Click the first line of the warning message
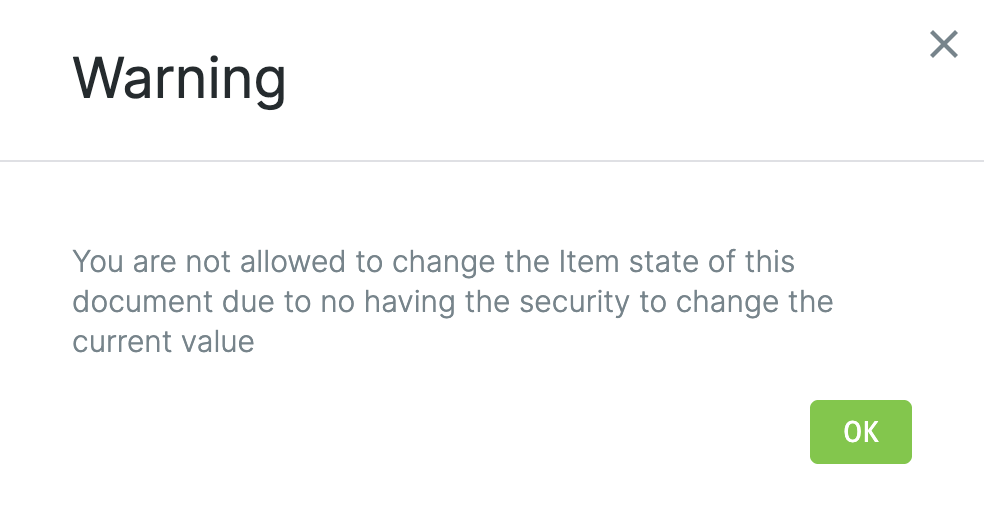Viewport: 984px width, 516px height. coord(433,262)
